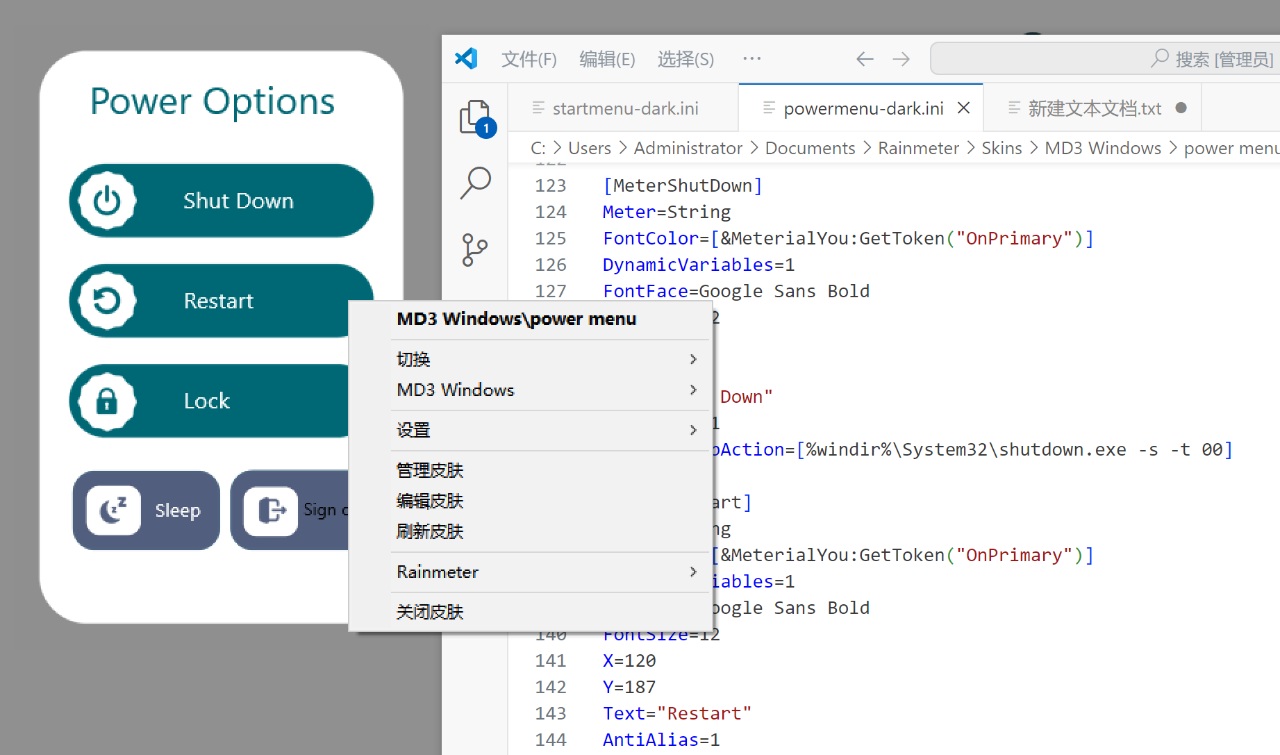Image resolution: width=1280 pixels, height=755 pixels.
Task: Open the Search icon in activity bar
Action: pyautogui.click(x=475, y=183)
